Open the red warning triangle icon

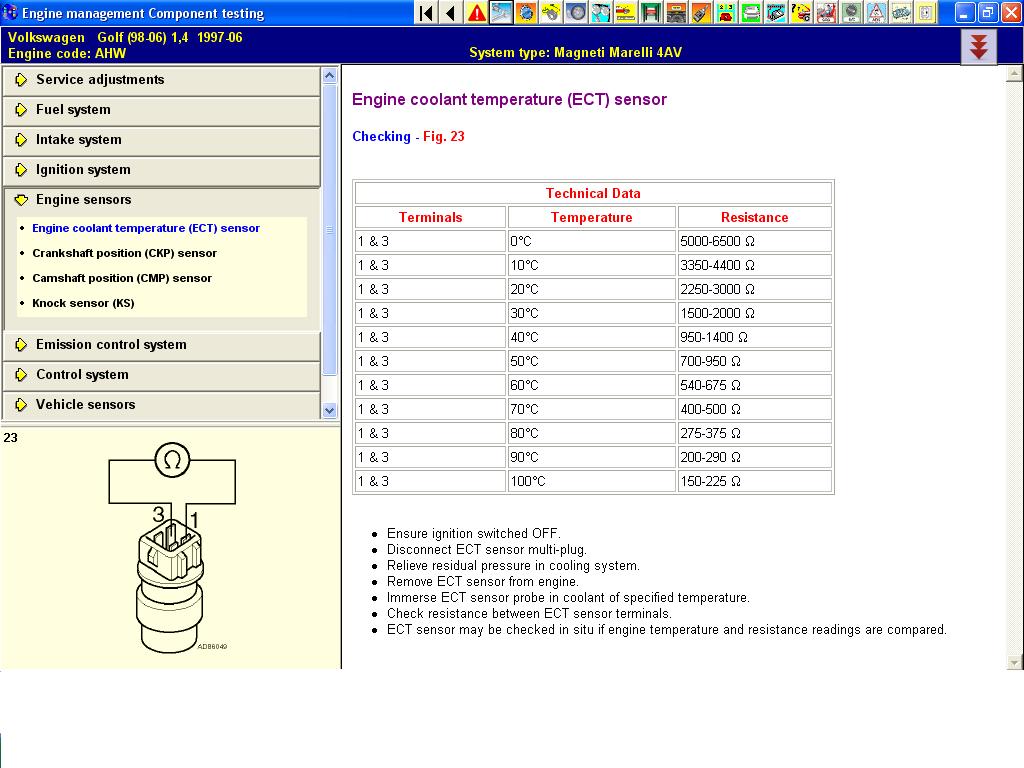click(x=477, y=13)
